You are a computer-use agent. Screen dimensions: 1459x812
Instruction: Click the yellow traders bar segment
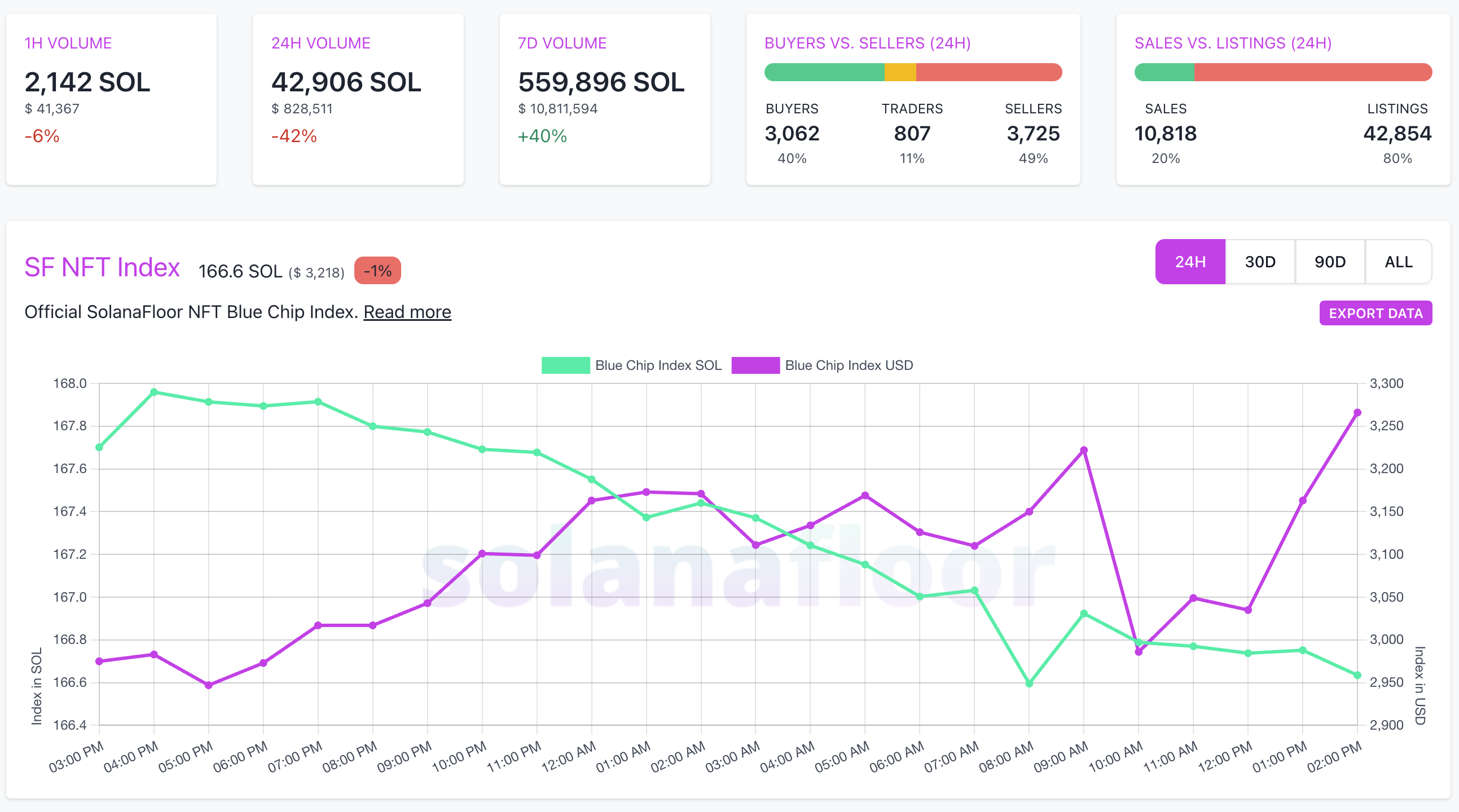[x=900, y=73]
